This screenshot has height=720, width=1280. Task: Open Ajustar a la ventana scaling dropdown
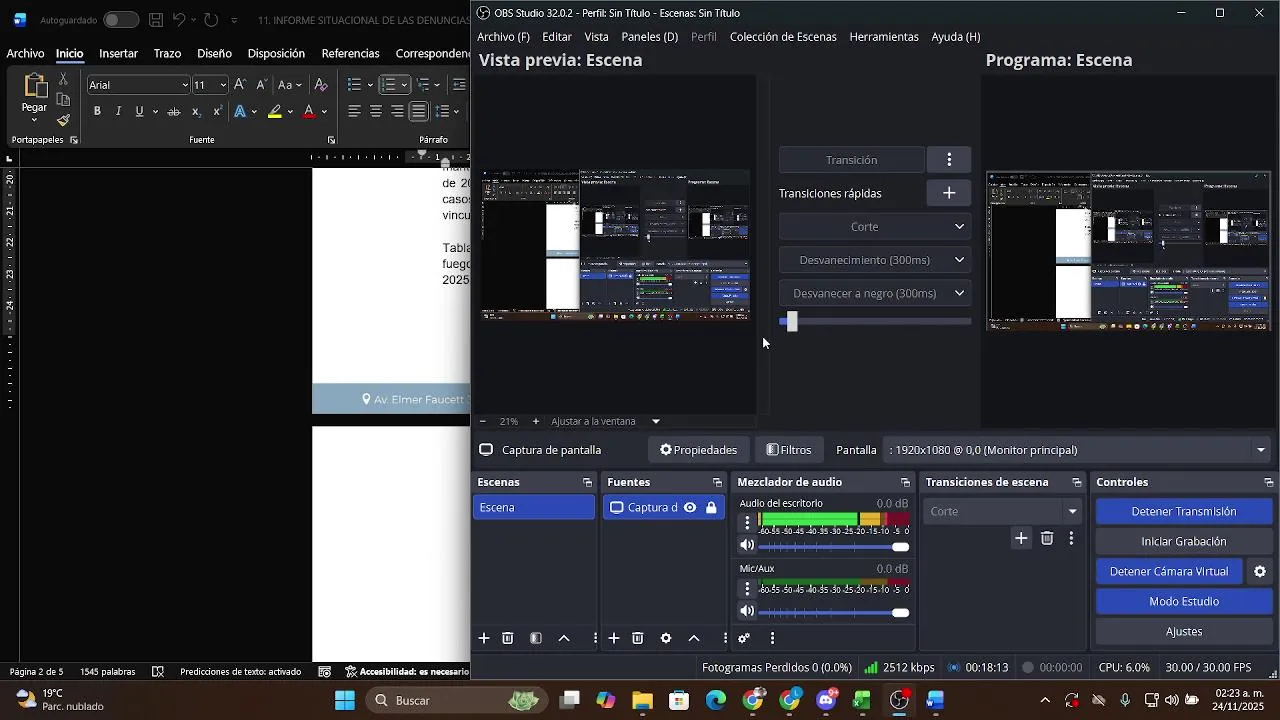(x=655, y=421)
